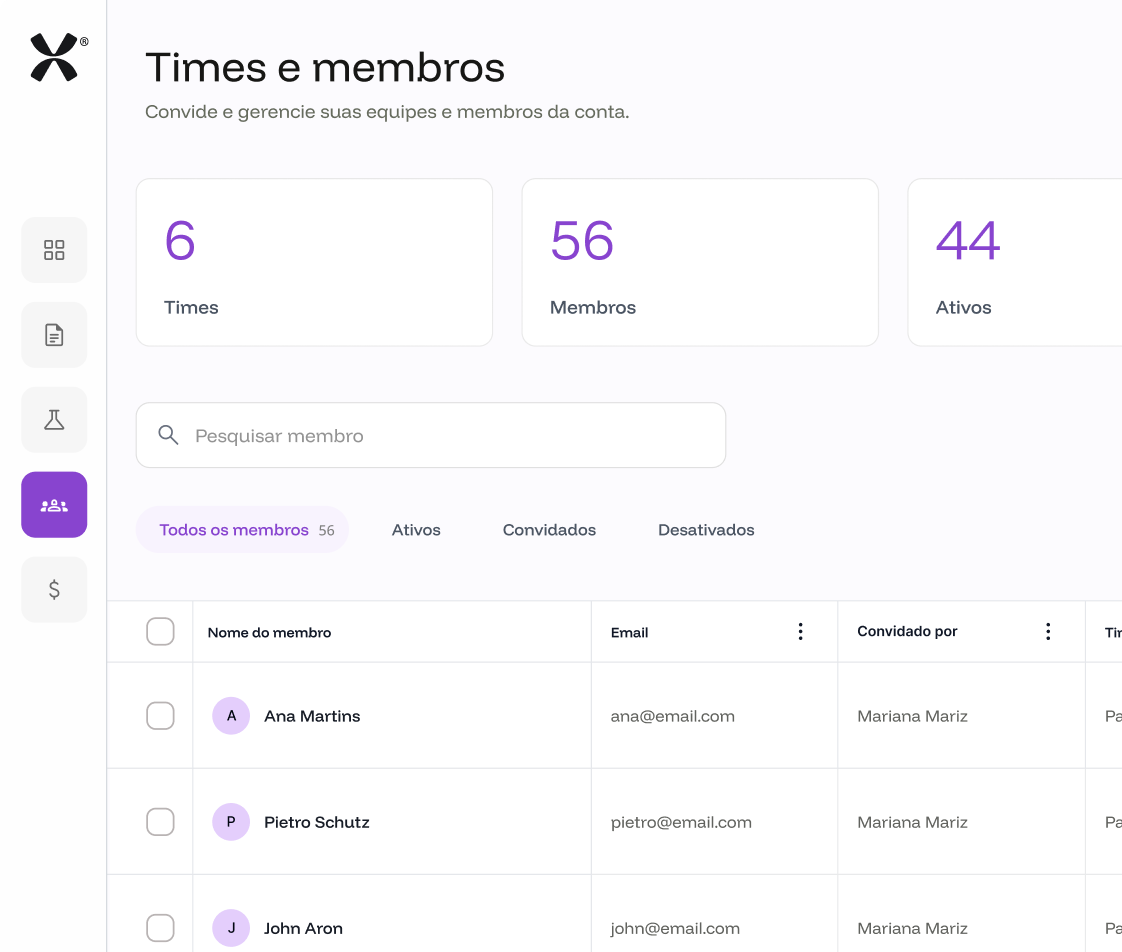Switch to the Ativos tab
This screenshot has height=952, width=1122.
click(416, 530)
